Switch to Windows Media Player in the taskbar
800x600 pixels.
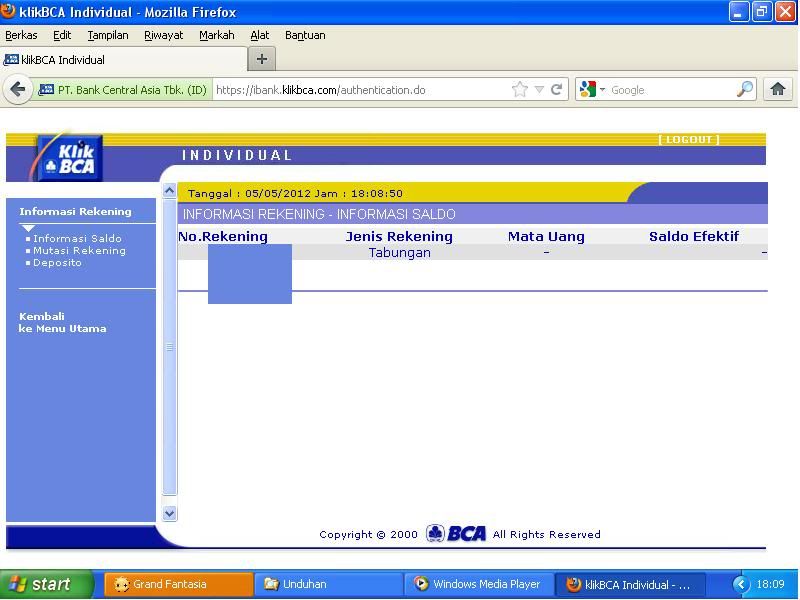(479, 584)
